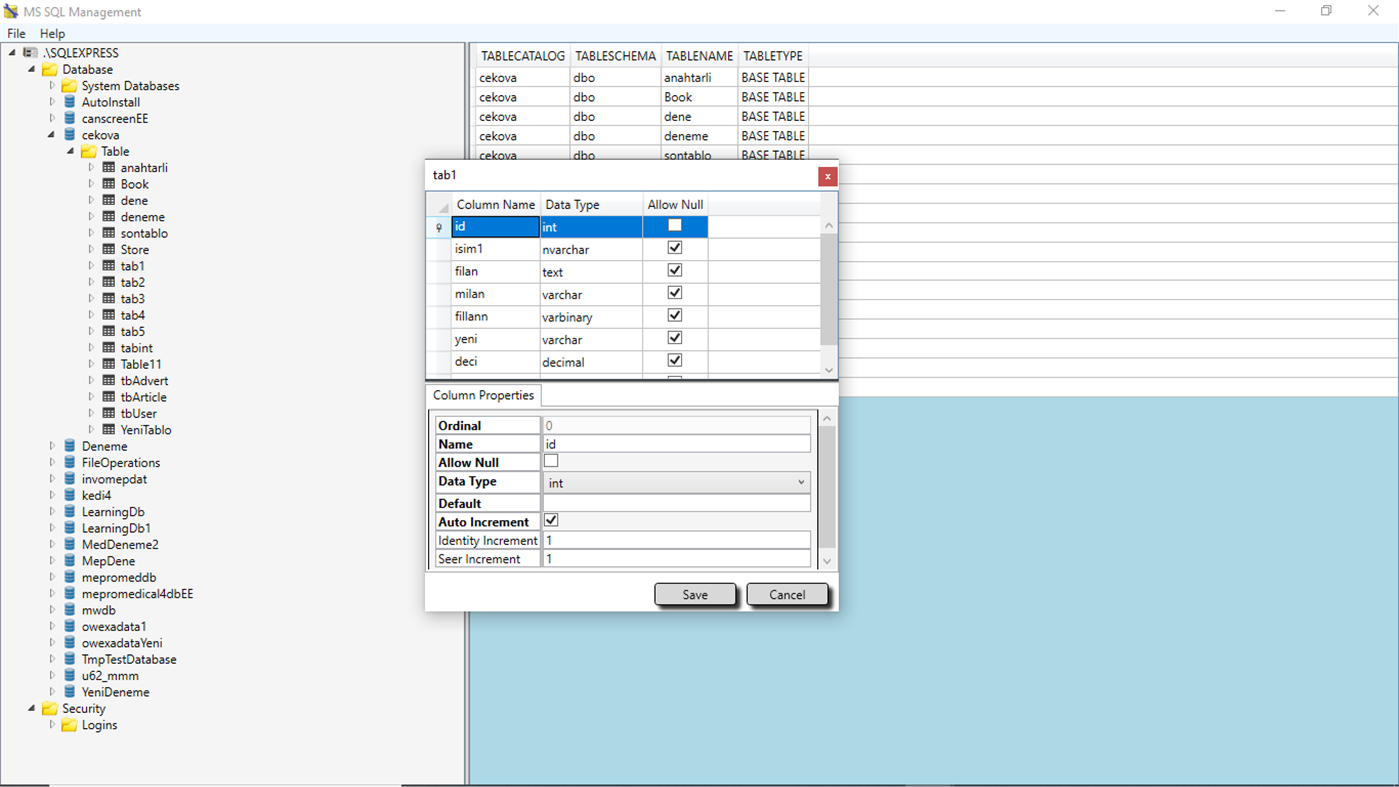Click the Identity Increment input field
Screen dimensions: 1399x787
(676, 540)
